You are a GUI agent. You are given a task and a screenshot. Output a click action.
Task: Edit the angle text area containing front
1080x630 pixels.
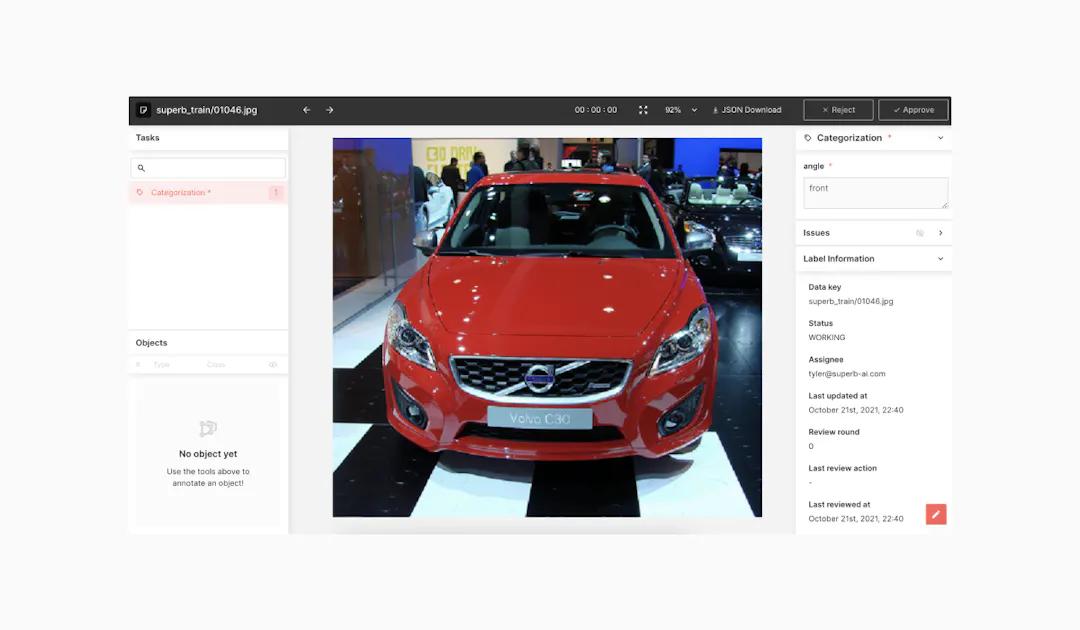point(875,193)
